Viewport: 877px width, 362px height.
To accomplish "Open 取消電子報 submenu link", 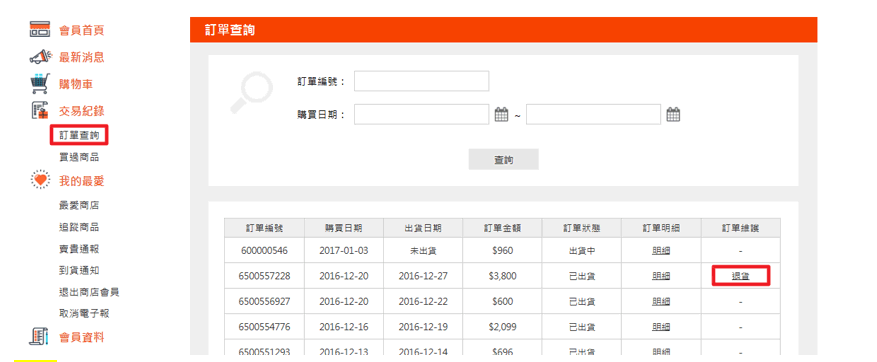I will point(84,313).
